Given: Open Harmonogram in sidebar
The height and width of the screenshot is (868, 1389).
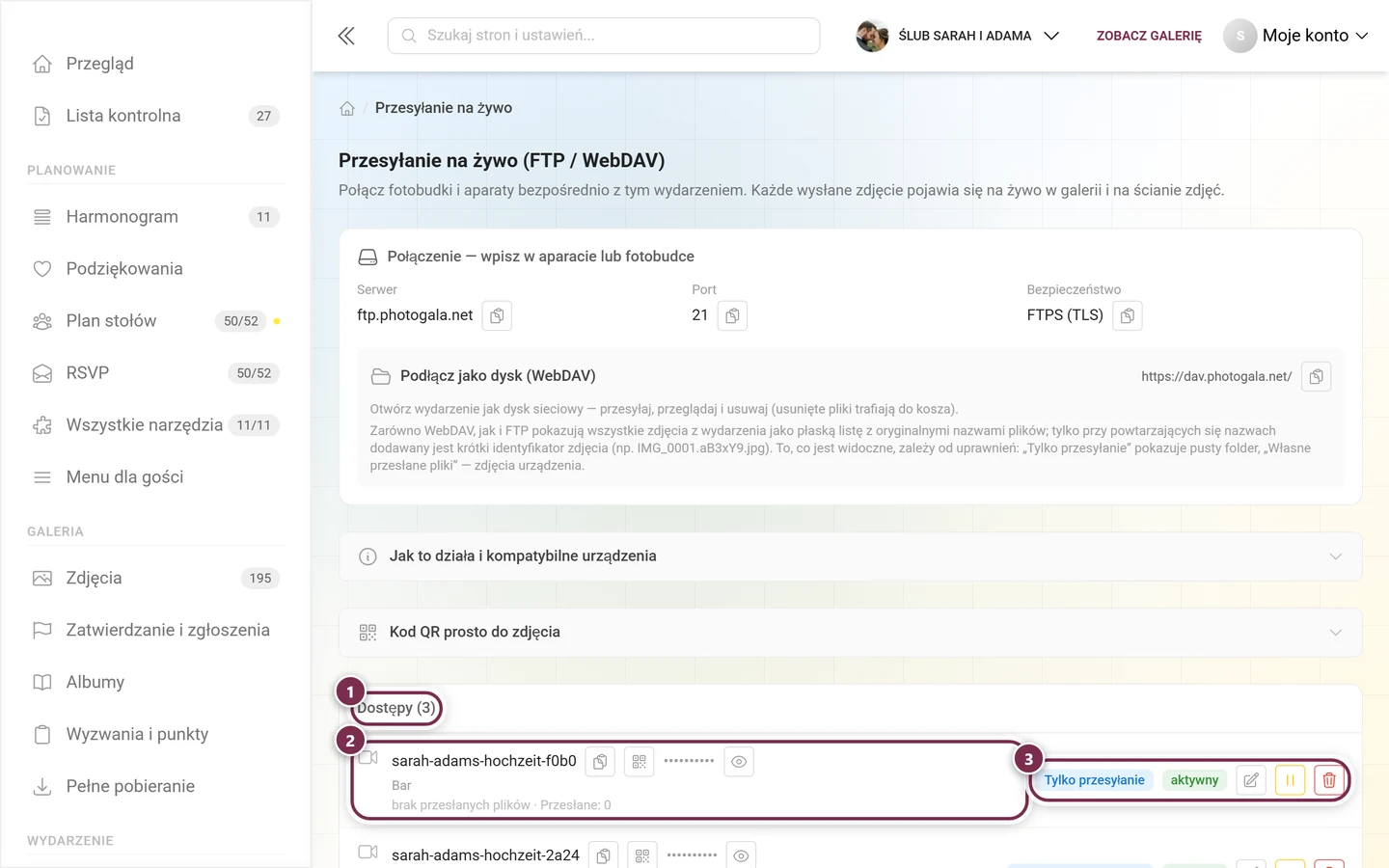Looking at the screenshot, I should pos(155,217).
